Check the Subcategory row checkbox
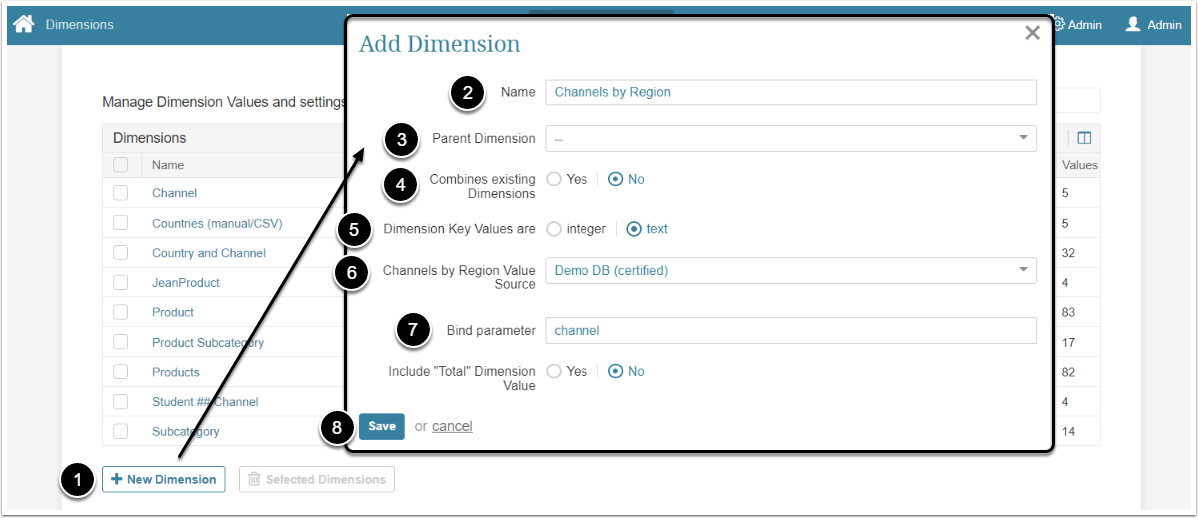The image size is (1198, 518). click(x=121, y=432)
